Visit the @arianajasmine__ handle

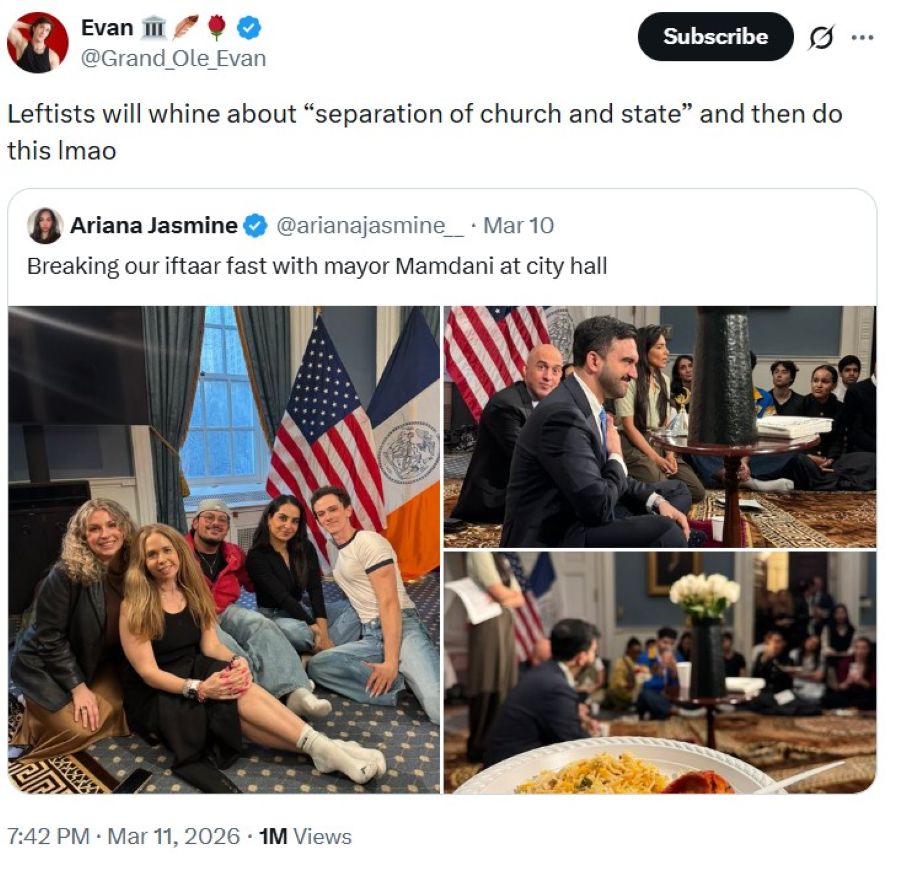[369, 226]
